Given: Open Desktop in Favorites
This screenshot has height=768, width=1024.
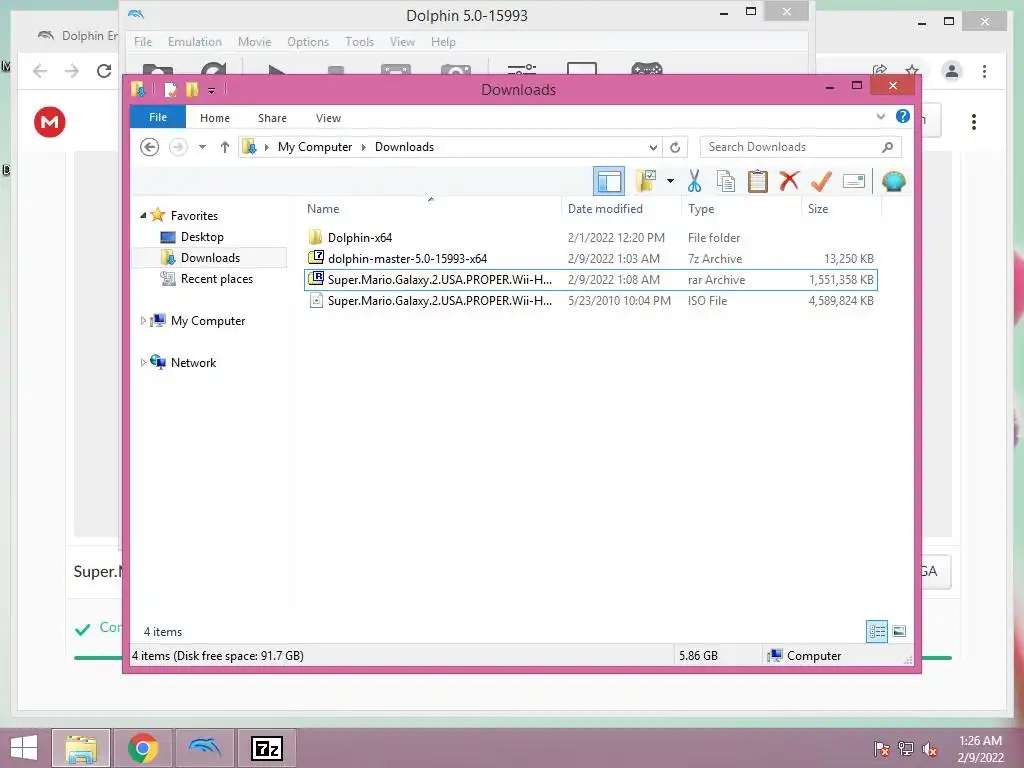Looking at the screenshot, I should (202, 237).
